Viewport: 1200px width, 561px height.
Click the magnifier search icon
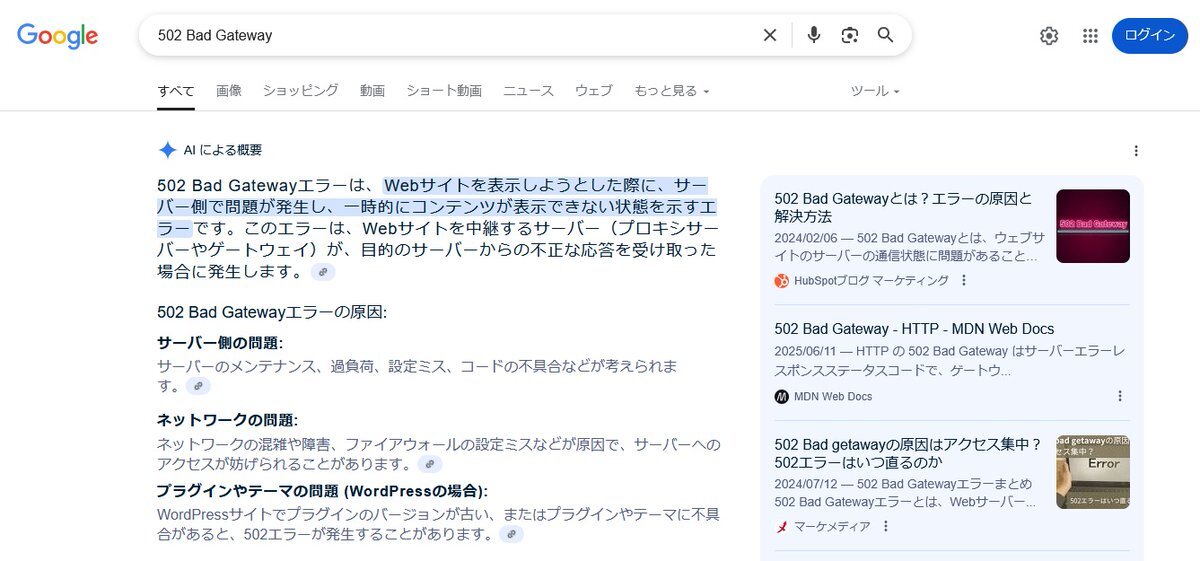coord(886,35)
